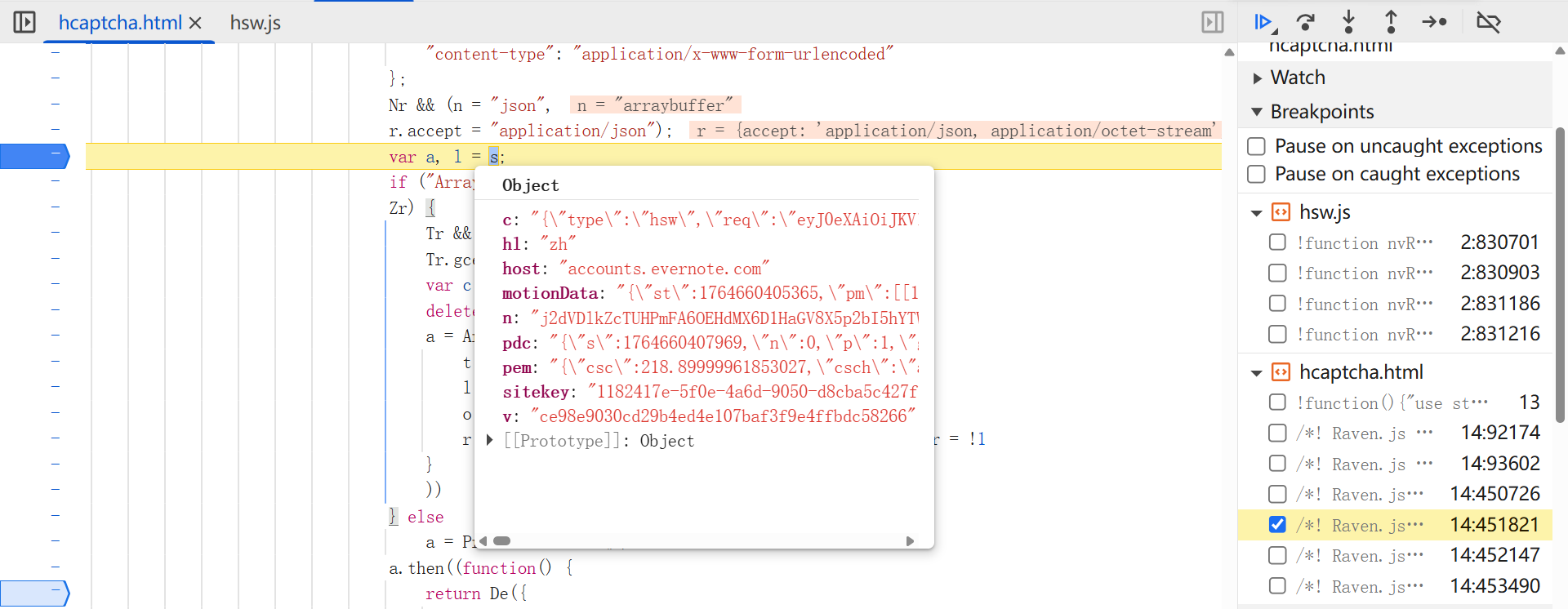
Task: Step over next function call
Action: [x=1306, y=22]
